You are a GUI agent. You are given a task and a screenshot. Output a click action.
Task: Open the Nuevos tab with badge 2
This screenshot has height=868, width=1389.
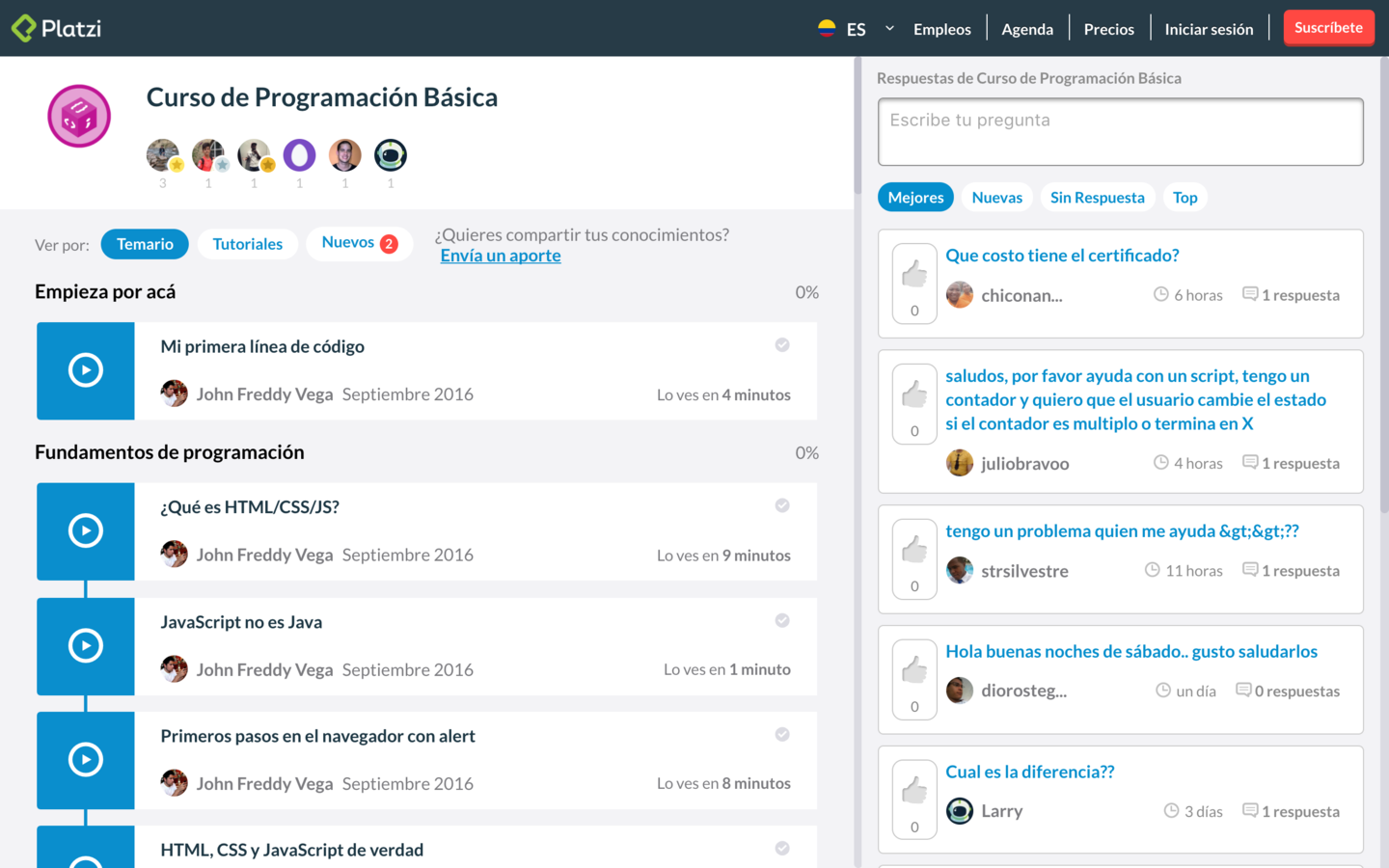(360, 243)
